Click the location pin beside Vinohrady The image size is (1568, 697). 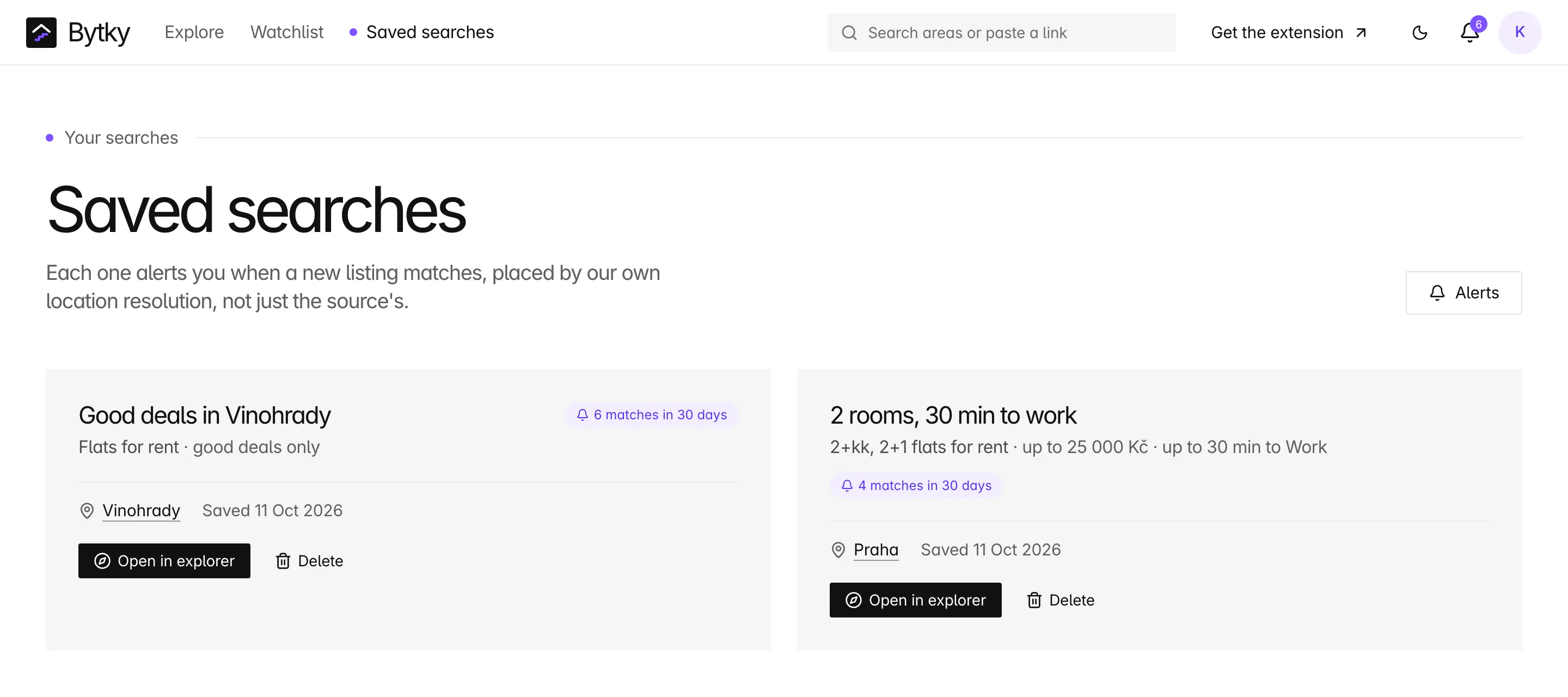pos(87,511)
